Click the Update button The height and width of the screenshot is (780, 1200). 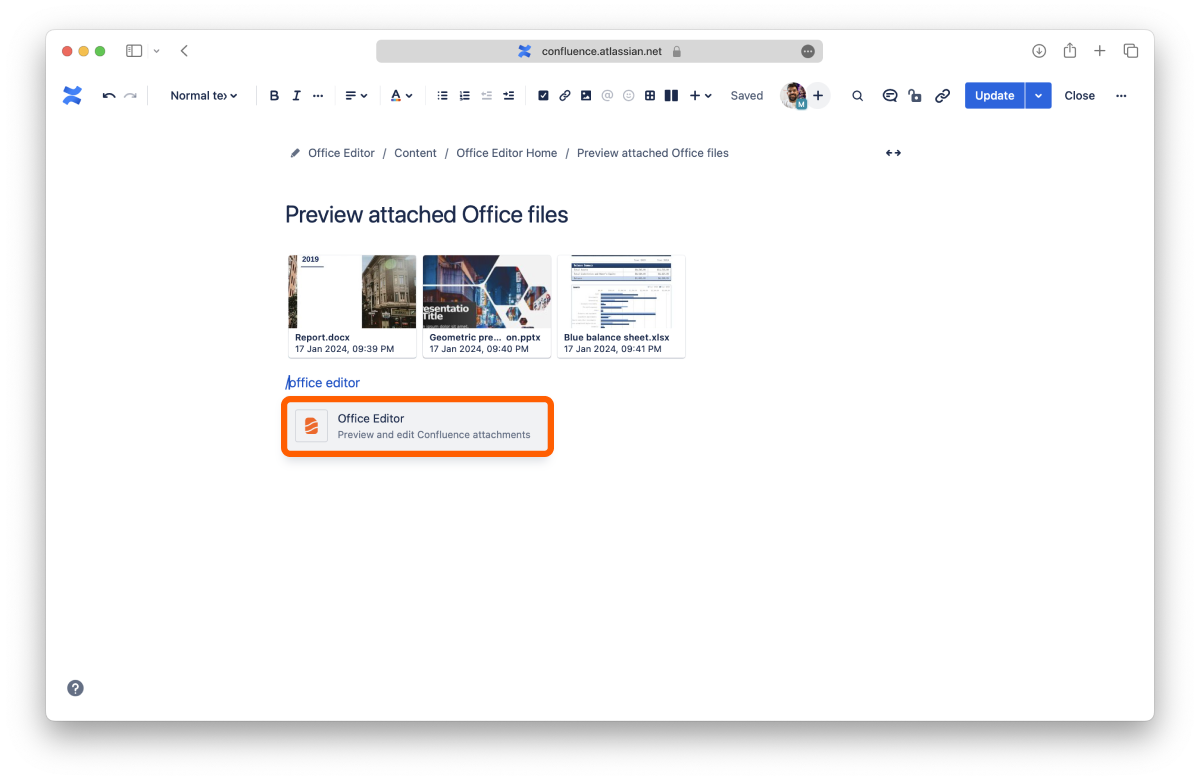tap(995, 96)
